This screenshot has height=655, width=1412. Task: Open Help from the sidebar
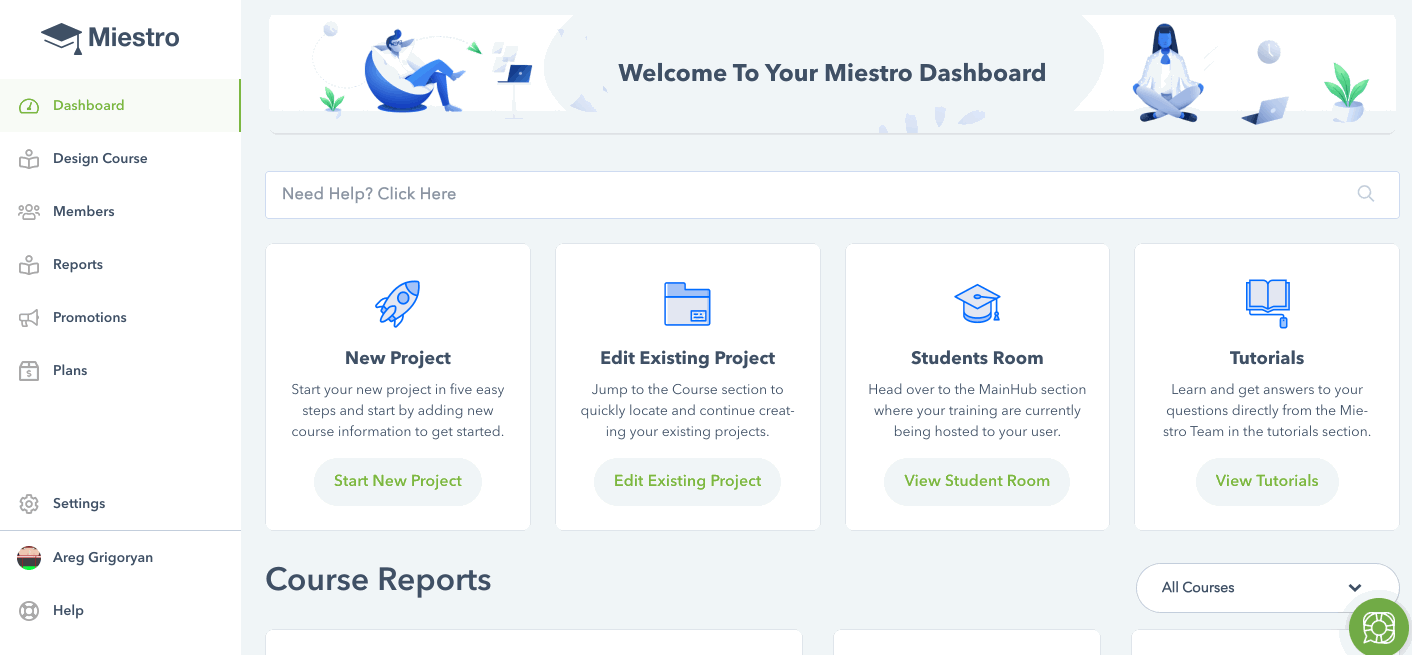(120, 611)
